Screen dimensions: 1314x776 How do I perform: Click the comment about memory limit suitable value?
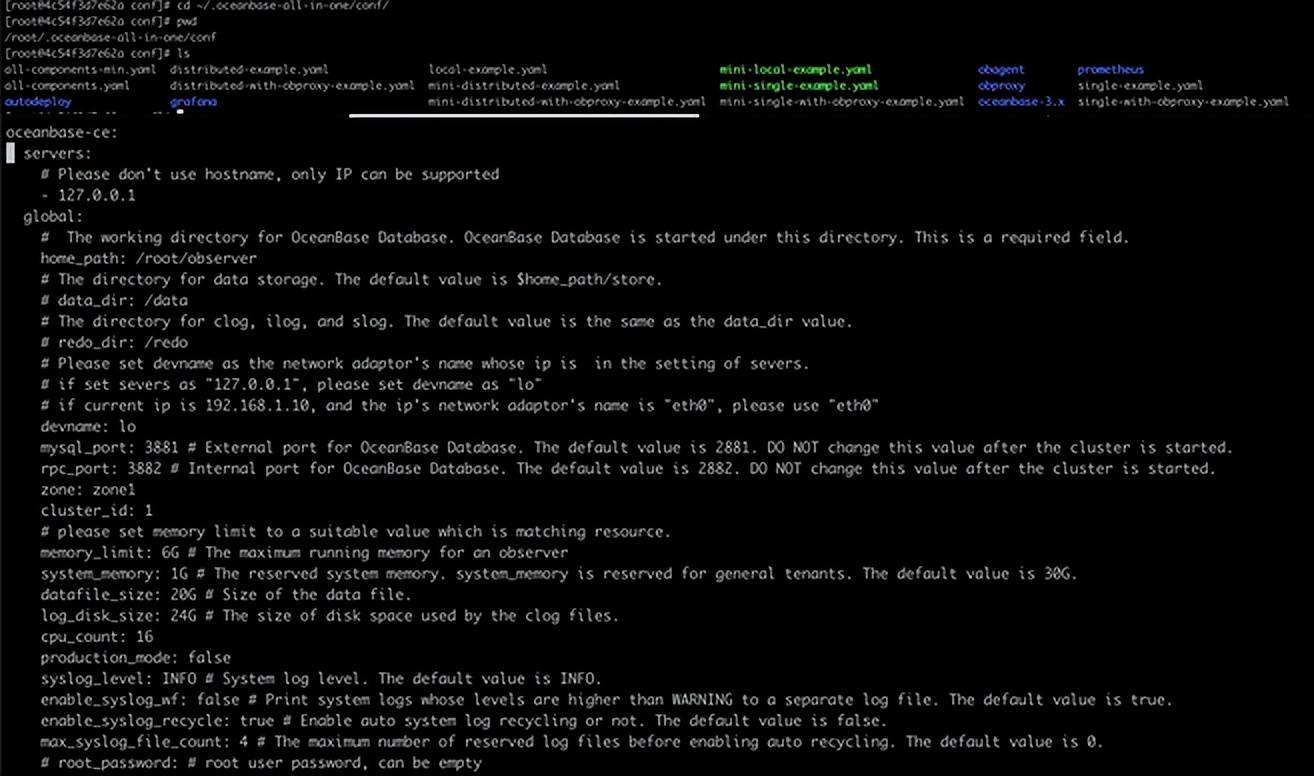(x=355, y=531)
